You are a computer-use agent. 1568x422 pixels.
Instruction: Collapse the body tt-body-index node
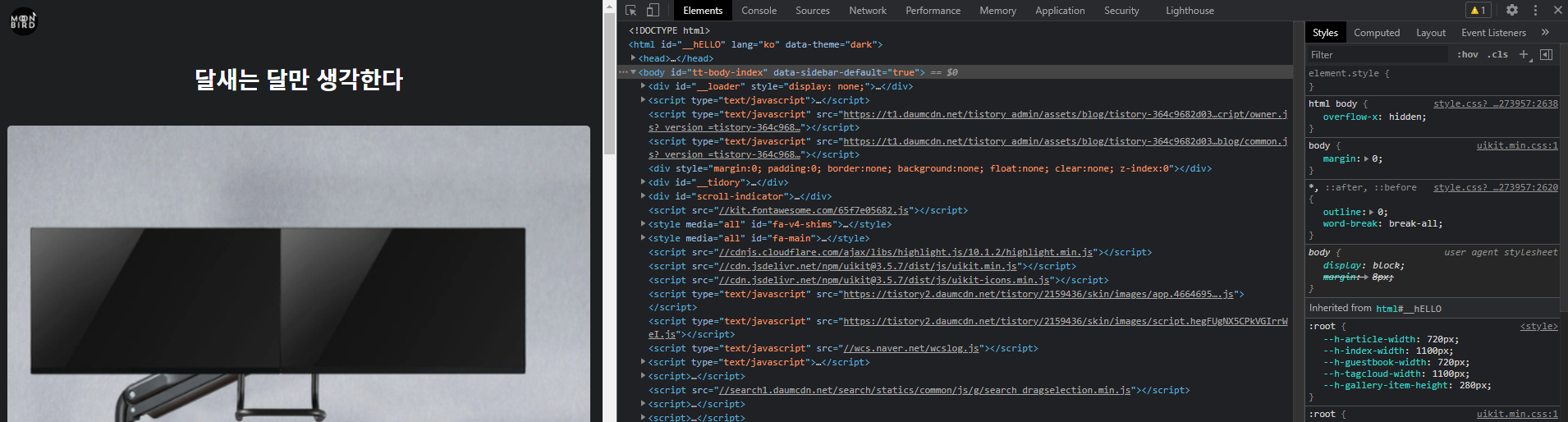(x=633, y=72)
